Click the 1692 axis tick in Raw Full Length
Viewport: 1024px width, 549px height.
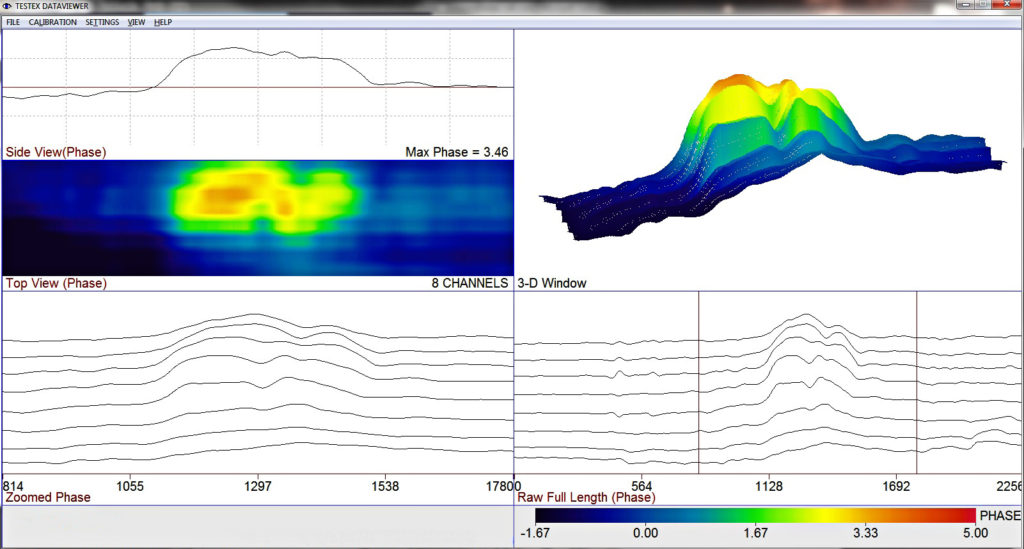click(896, 486)
